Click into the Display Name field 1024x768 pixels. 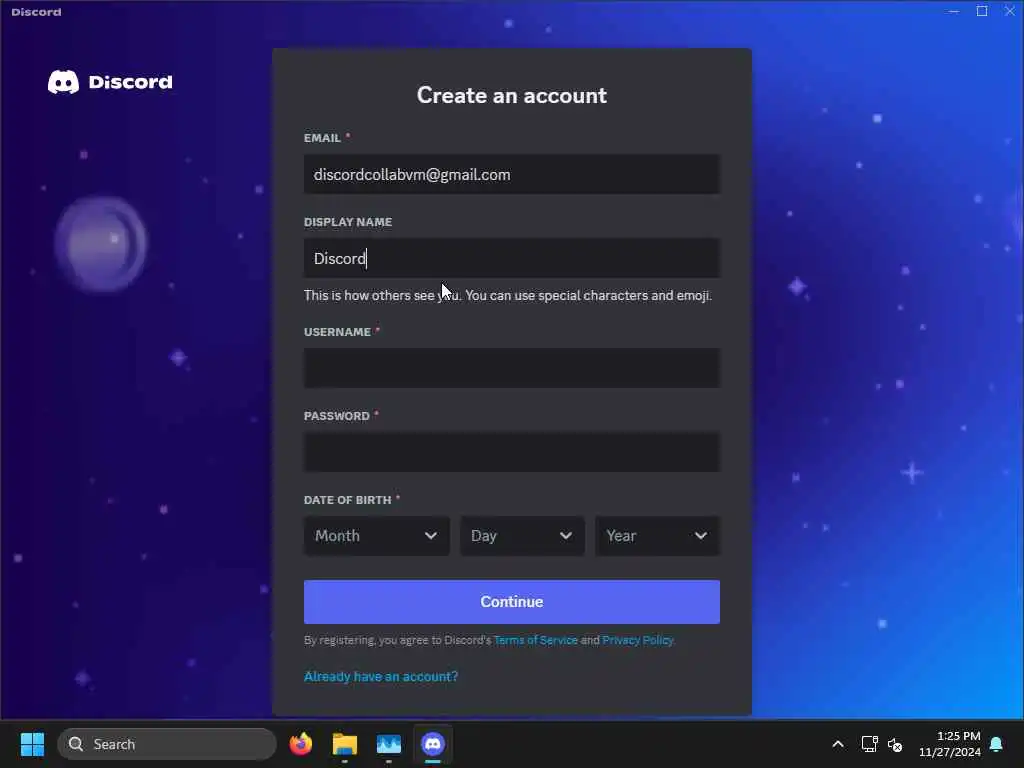pyautogui.click(x=511, y=258)
